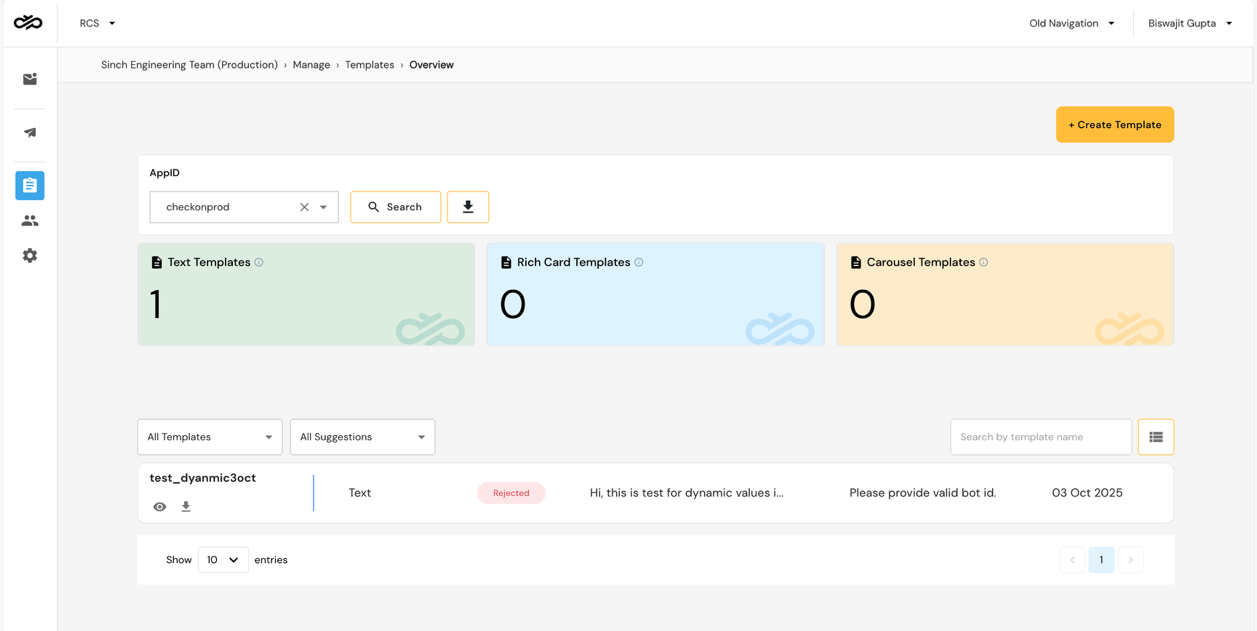Open the Biswajit Gupta user menu
1257x631 pixels.
coord(1190,23)
